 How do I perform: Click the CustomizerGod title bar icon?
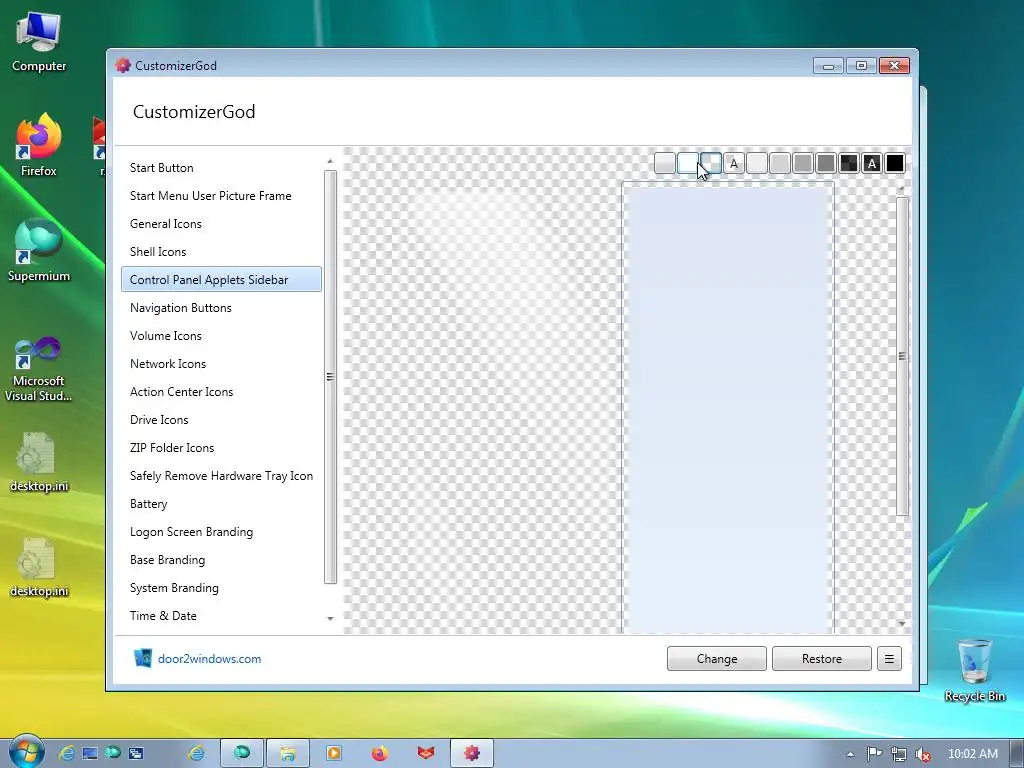(x=123, y=65)
